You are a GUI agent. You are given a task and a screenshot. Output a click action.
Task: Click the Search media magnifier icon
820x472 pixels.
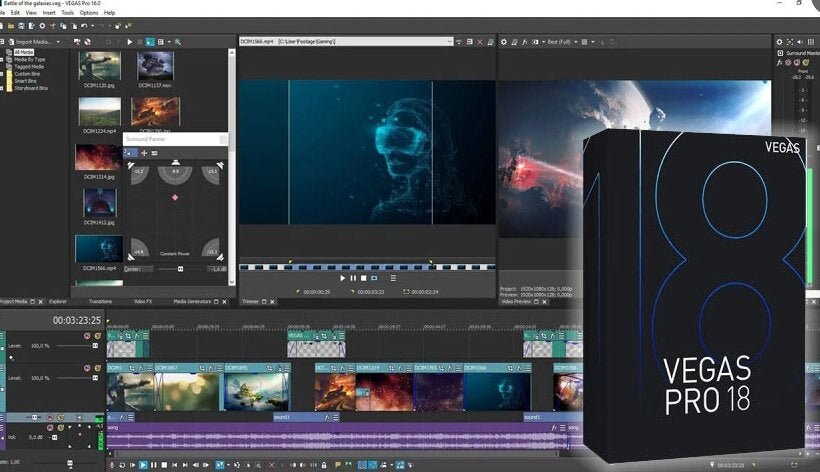coord(178,42)
